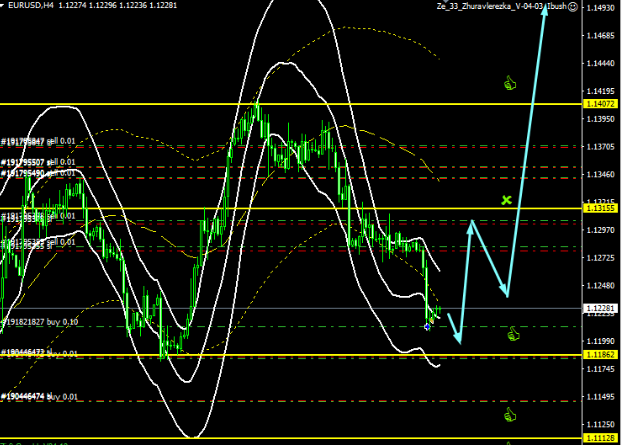Click the thumbs-up icon near the 1.11400 level
This screenshot has height=446, width=622.
click(x=510, y=413)
